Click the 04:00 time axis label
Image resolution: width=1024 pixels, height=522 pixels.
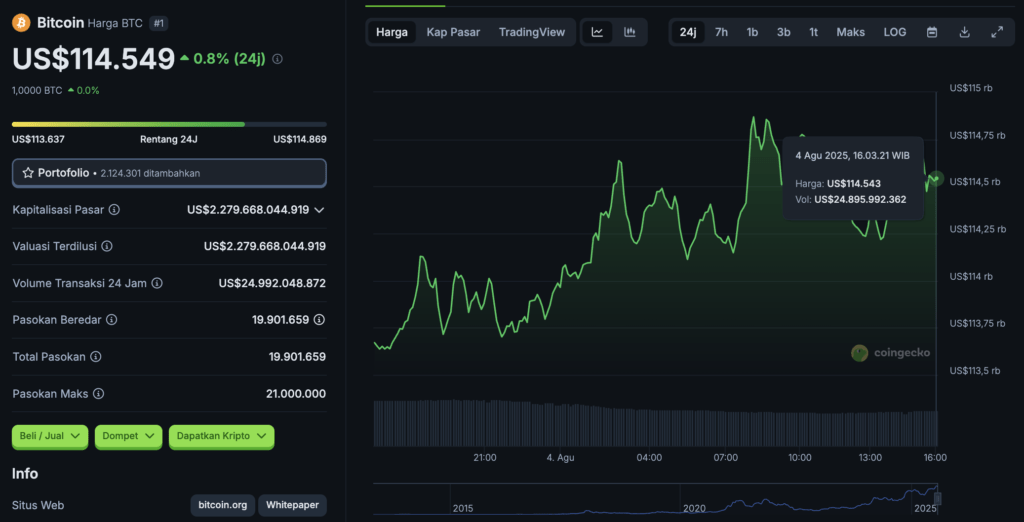[x=649, y=457]
